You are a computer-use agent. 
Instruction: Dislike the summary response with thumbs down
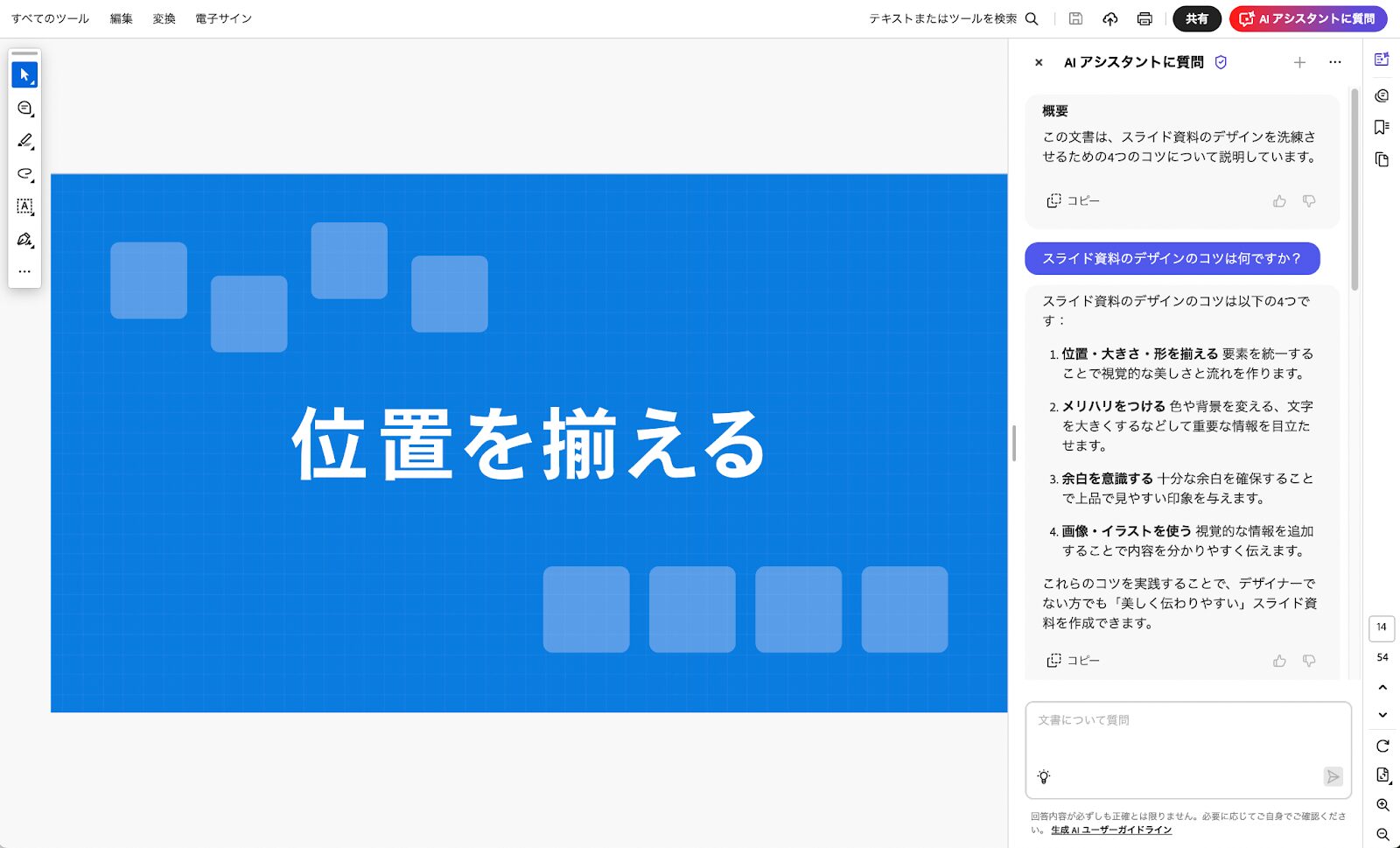(x=1309, y=201)
